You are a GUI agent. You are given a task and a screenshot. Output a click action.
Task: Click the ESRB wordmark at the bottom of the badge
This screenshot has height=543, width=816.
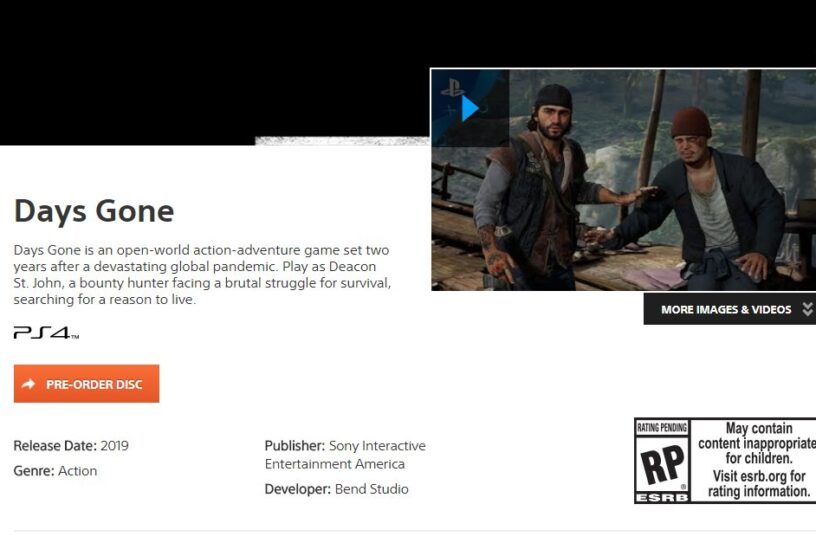(662, 498)
